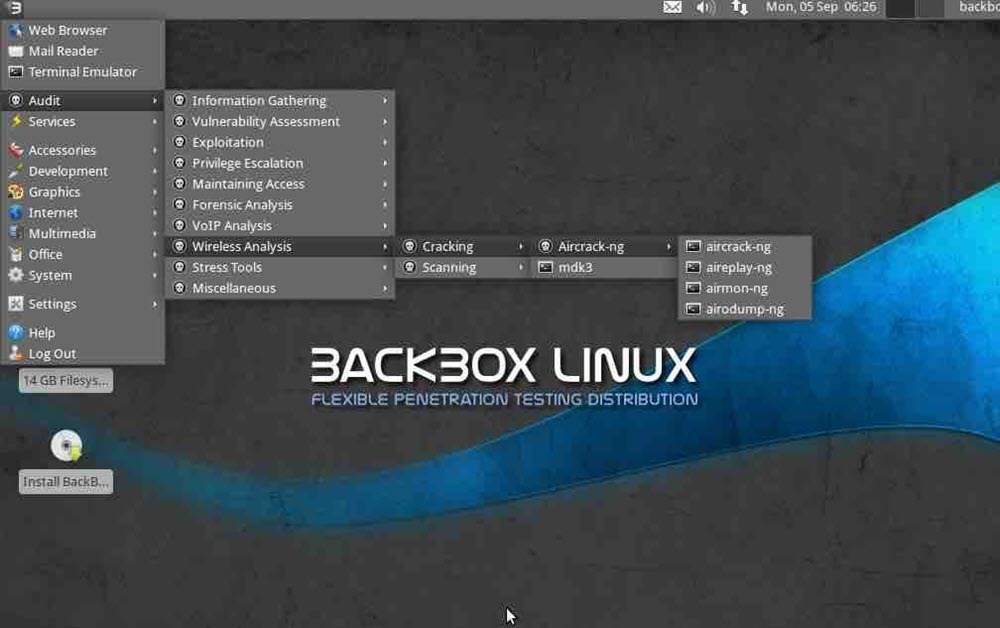Click the Graphics palette icon
The width and height of the screenshot is (1000, 628).
pyautogui.click(x=16, y=192)
